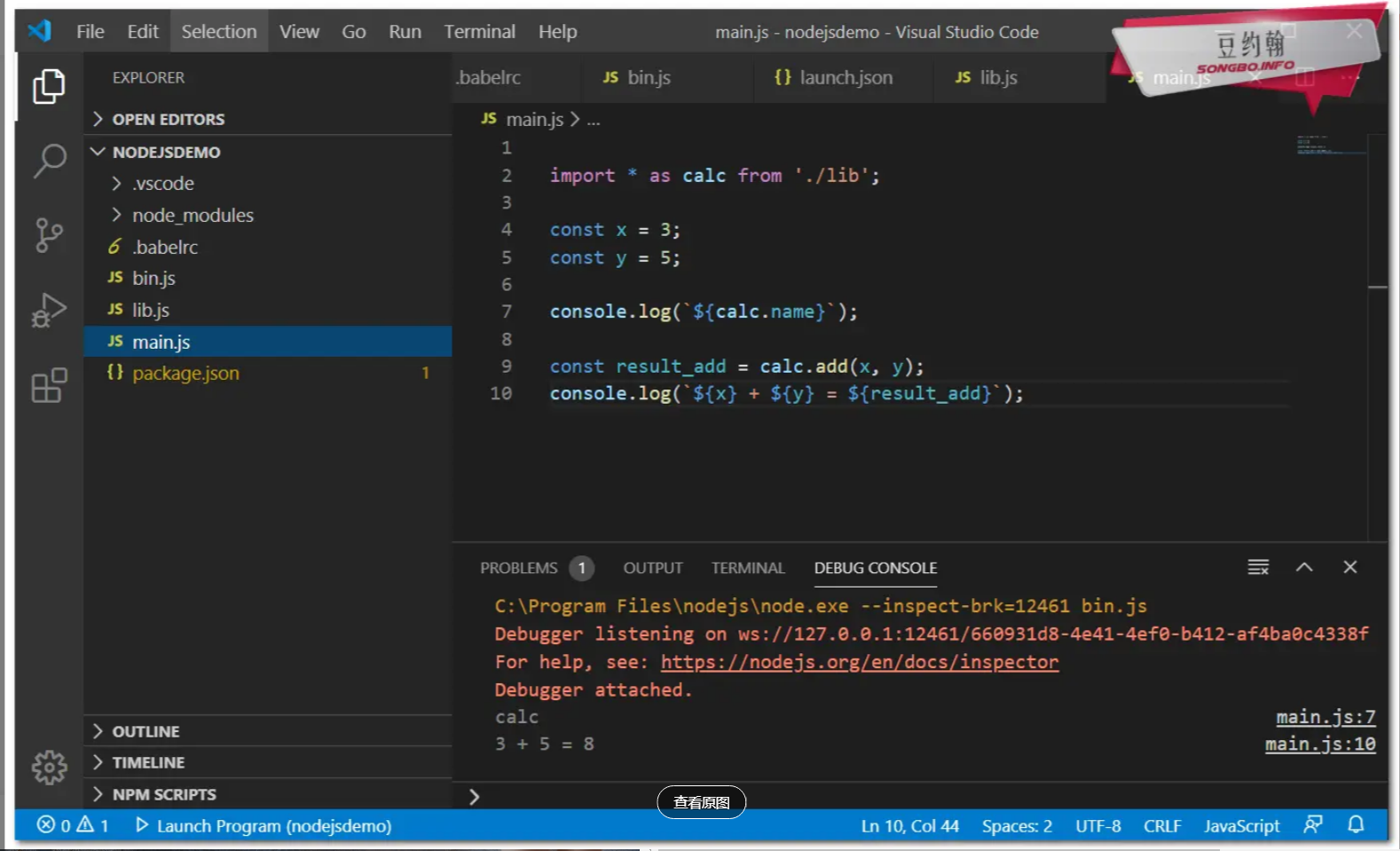This screenshot has height=851, width=1400.
Task: Open the Search view icon
Action: click(49, 161)
